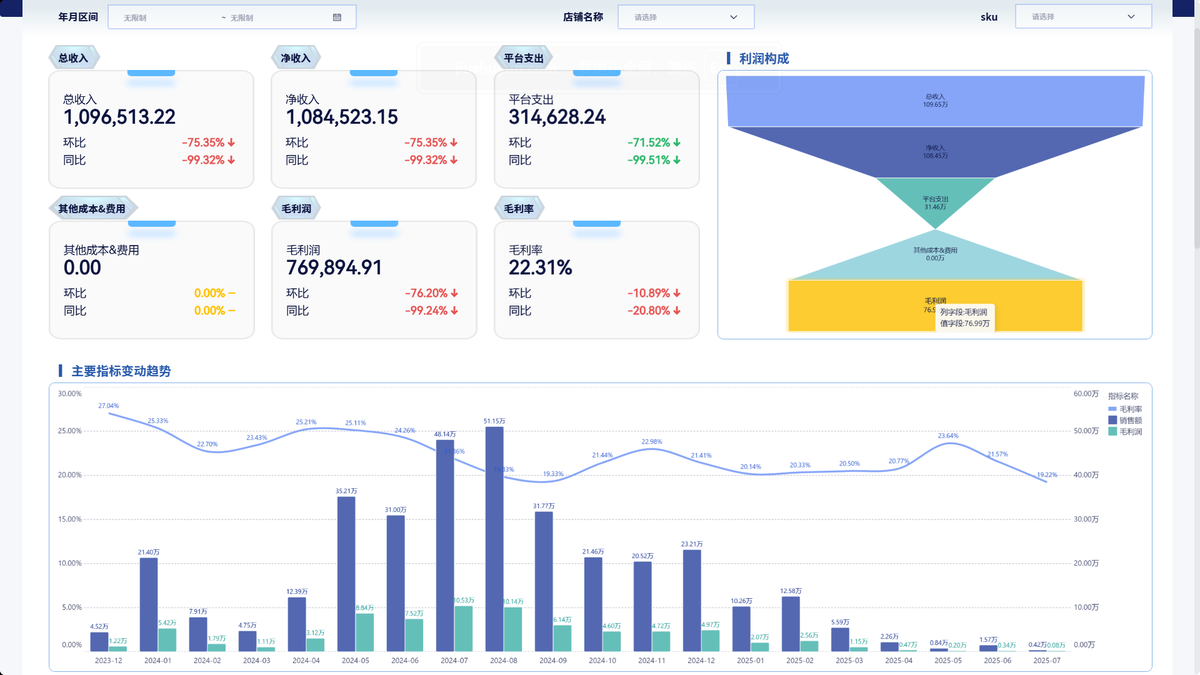Viewport: 1200px width, 675px height.
Task: Click the green down arrow beside 平台支出 同比
Action: pos(677,160)
